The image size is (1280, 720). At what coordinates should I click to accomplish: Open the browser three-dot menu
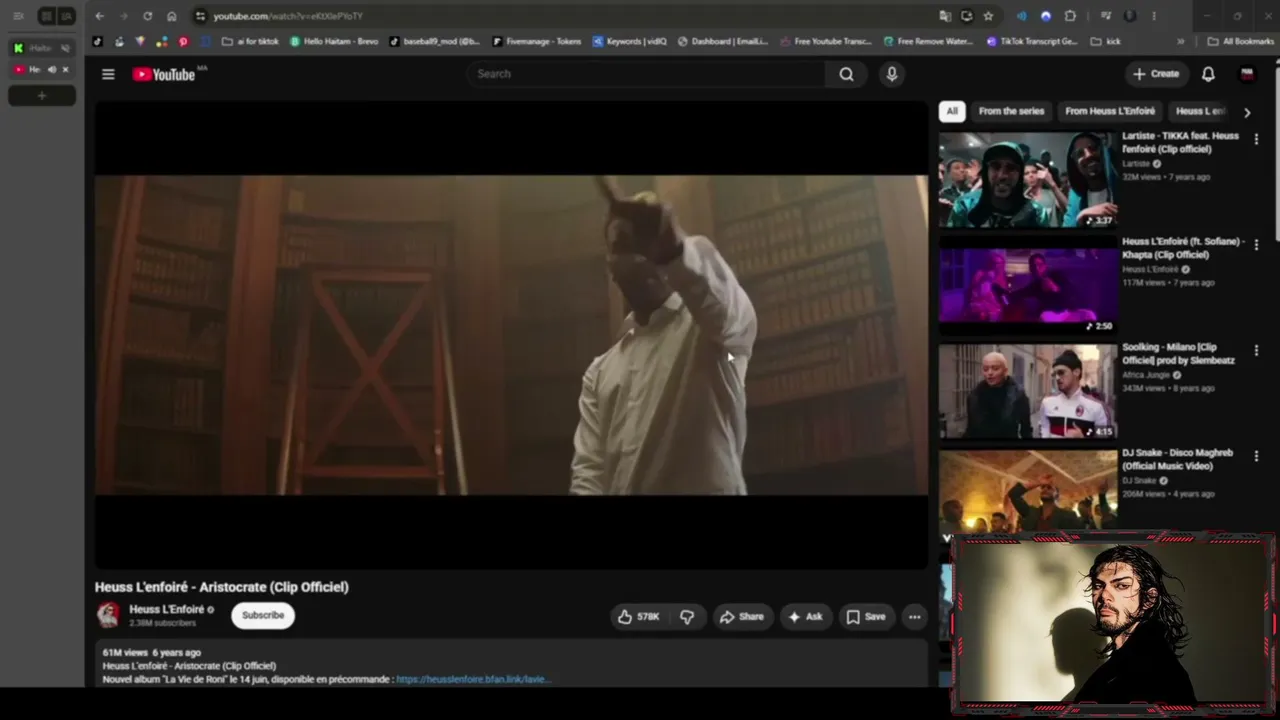click(x=1154, y=16)
